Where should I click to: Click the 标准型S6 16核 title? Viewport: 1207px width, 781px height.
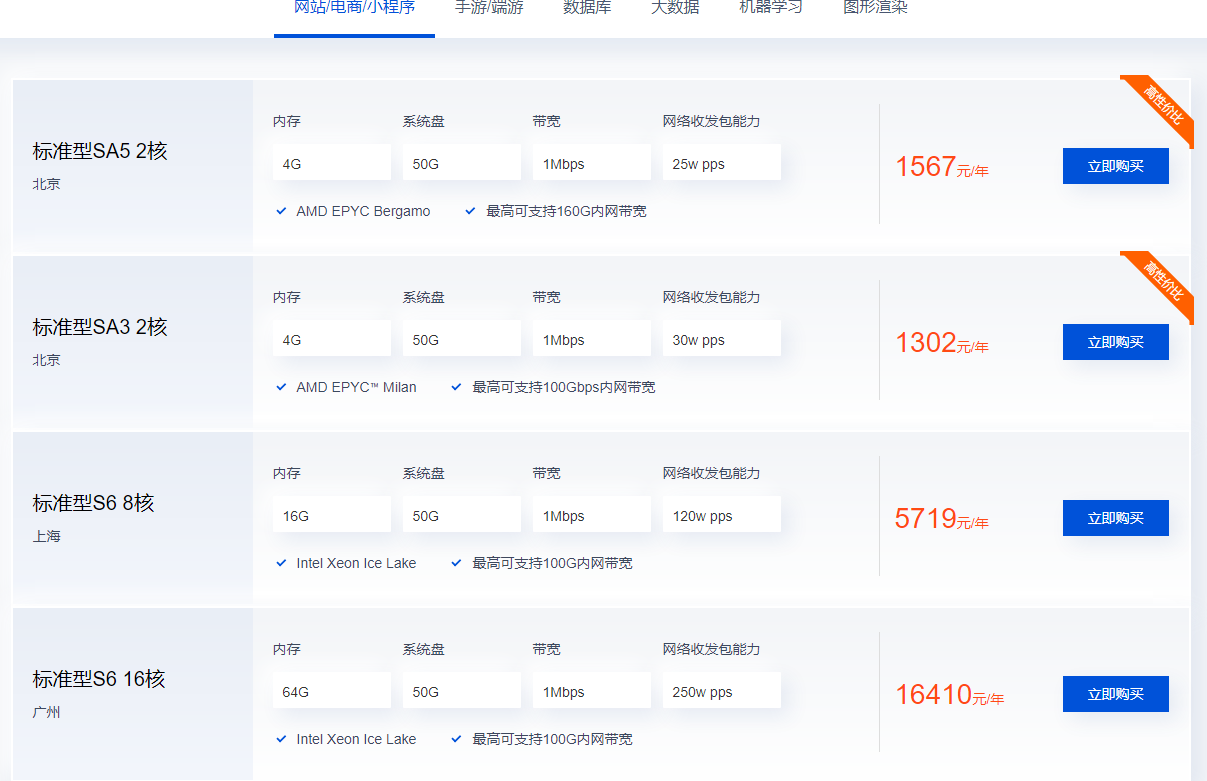tap(99, 679)
